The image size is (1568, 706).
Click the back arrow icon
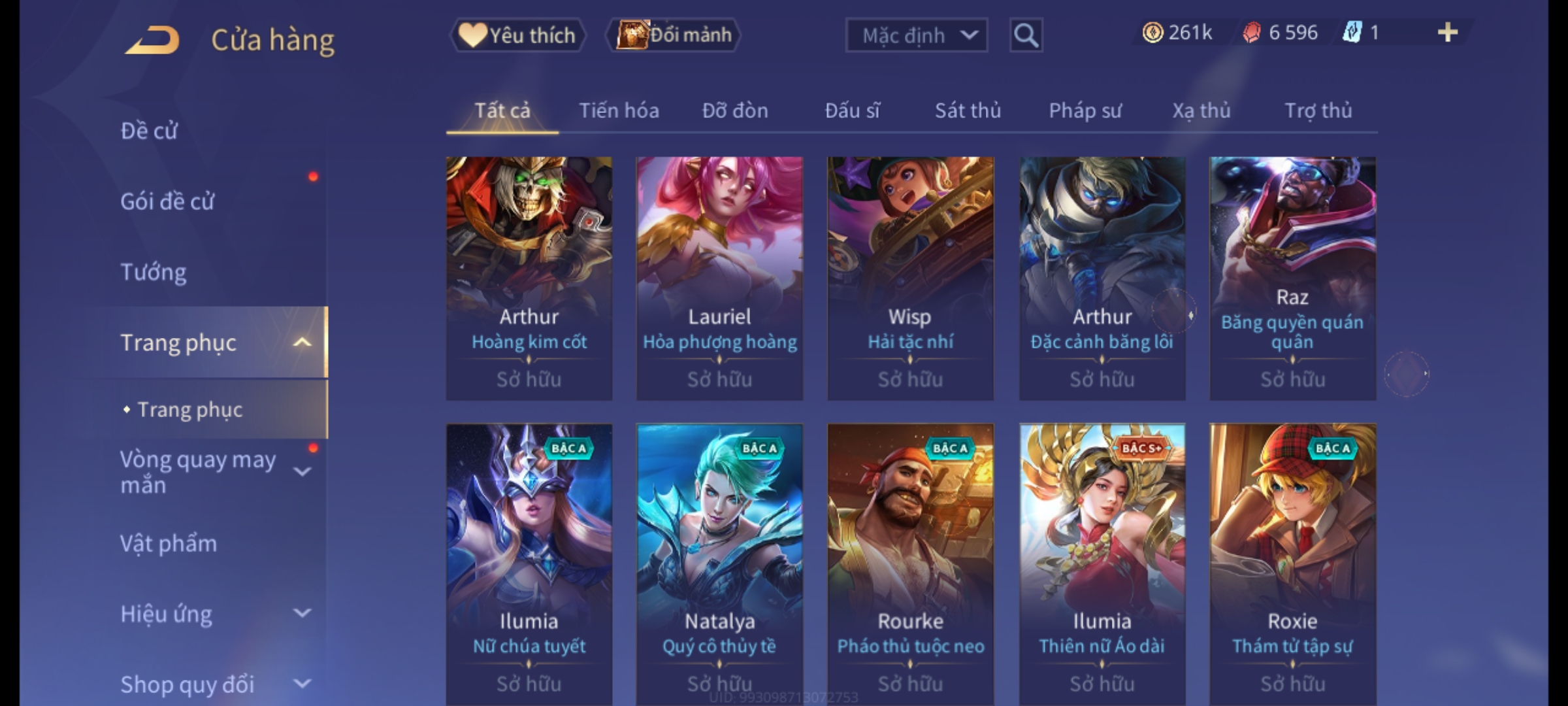pyautogui.click(x=153, y=40)
